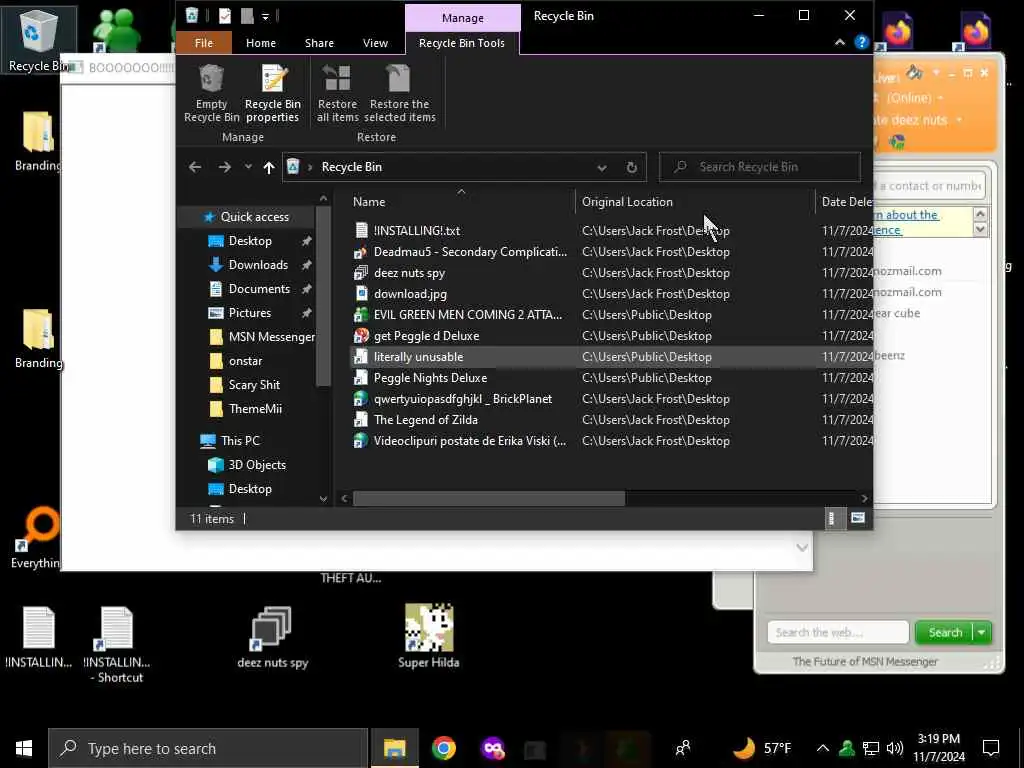
Task: Click Search the web field in MSN Messenger
Action: coord(838,632)
